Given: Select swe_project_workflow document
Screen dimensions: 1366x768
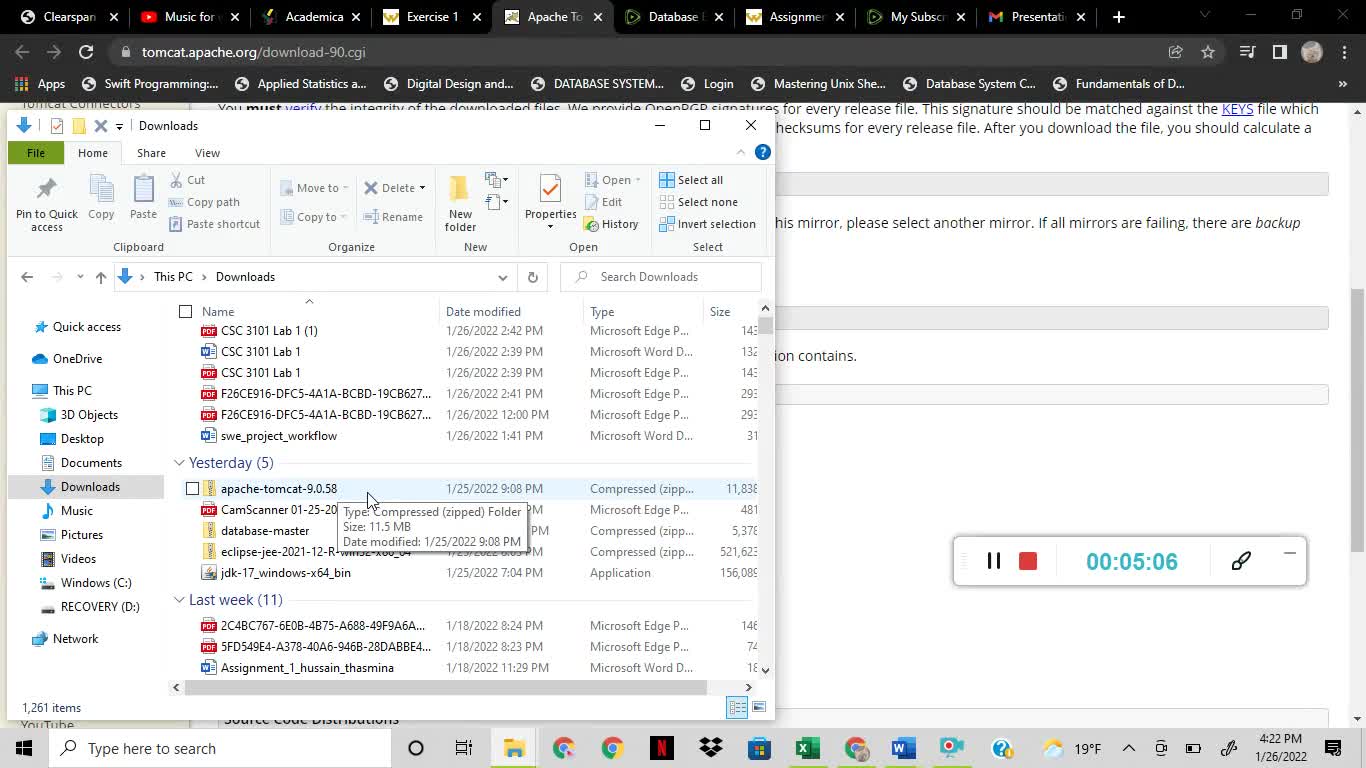Looking at the screenshot, I should coord(279,436).
